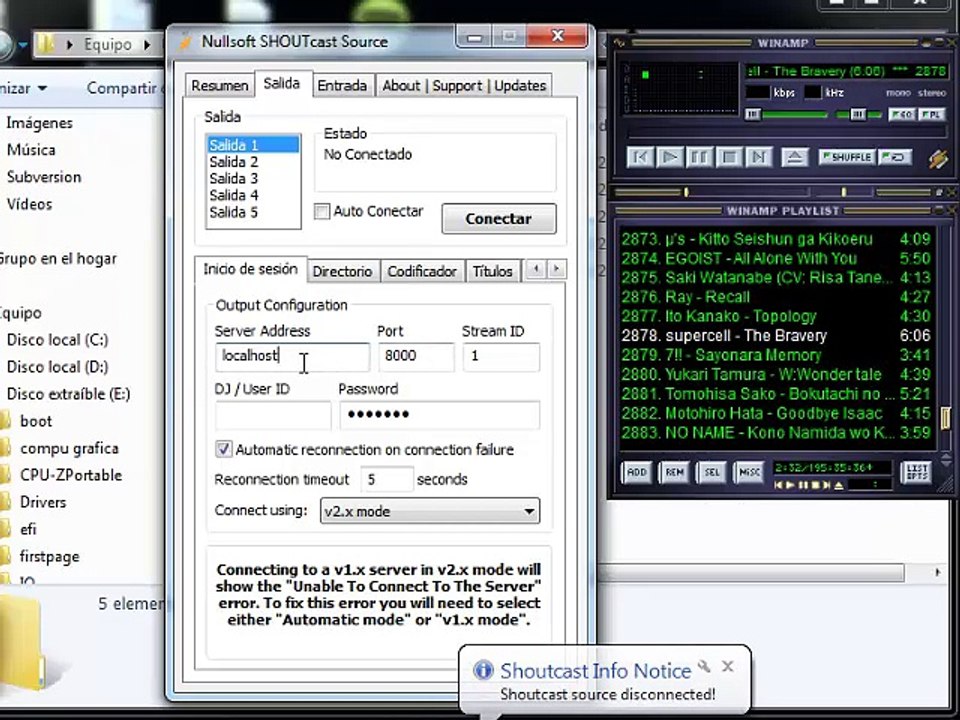Click playlist SEL button
The image size is (960, 720).
pos(711,472)
